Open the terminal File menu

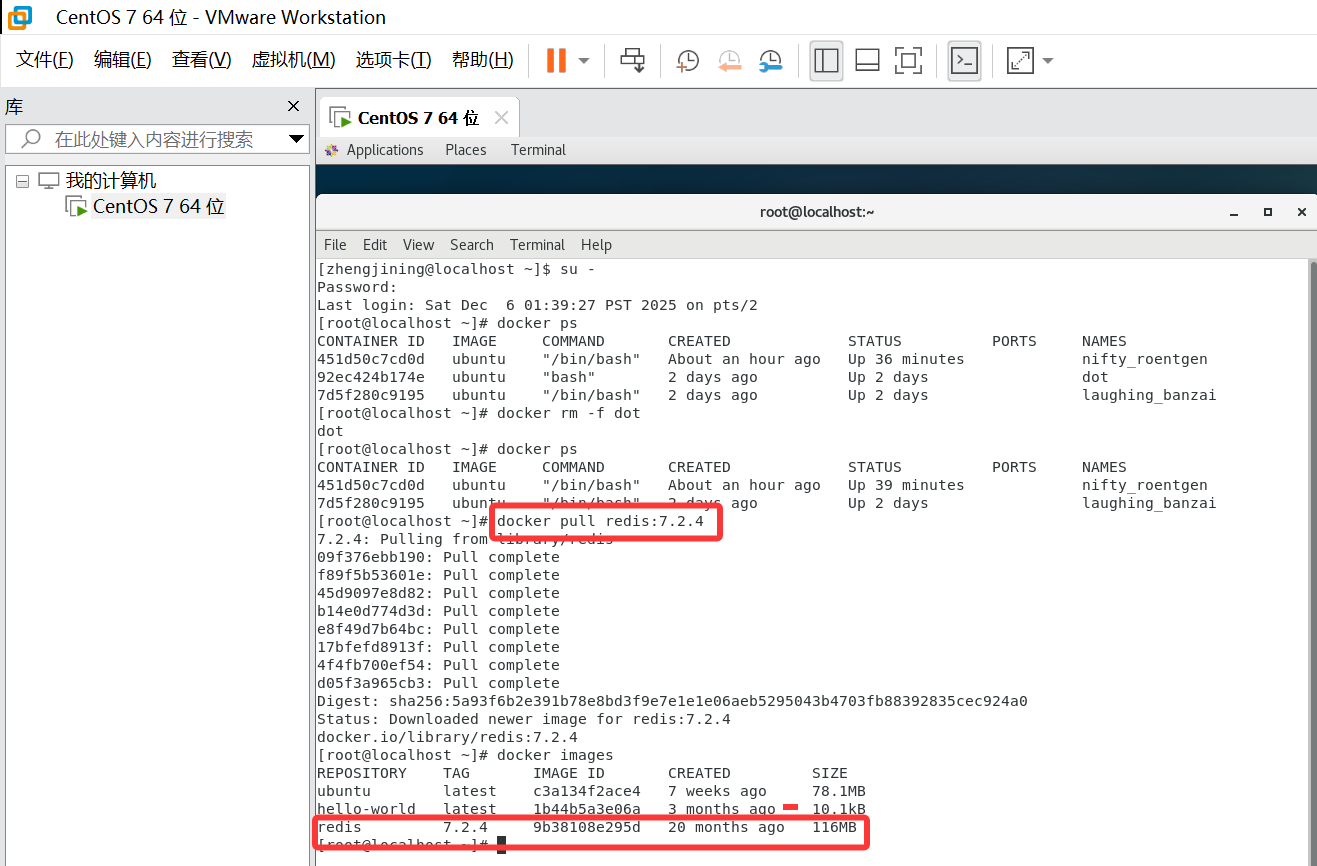point(335,245)
